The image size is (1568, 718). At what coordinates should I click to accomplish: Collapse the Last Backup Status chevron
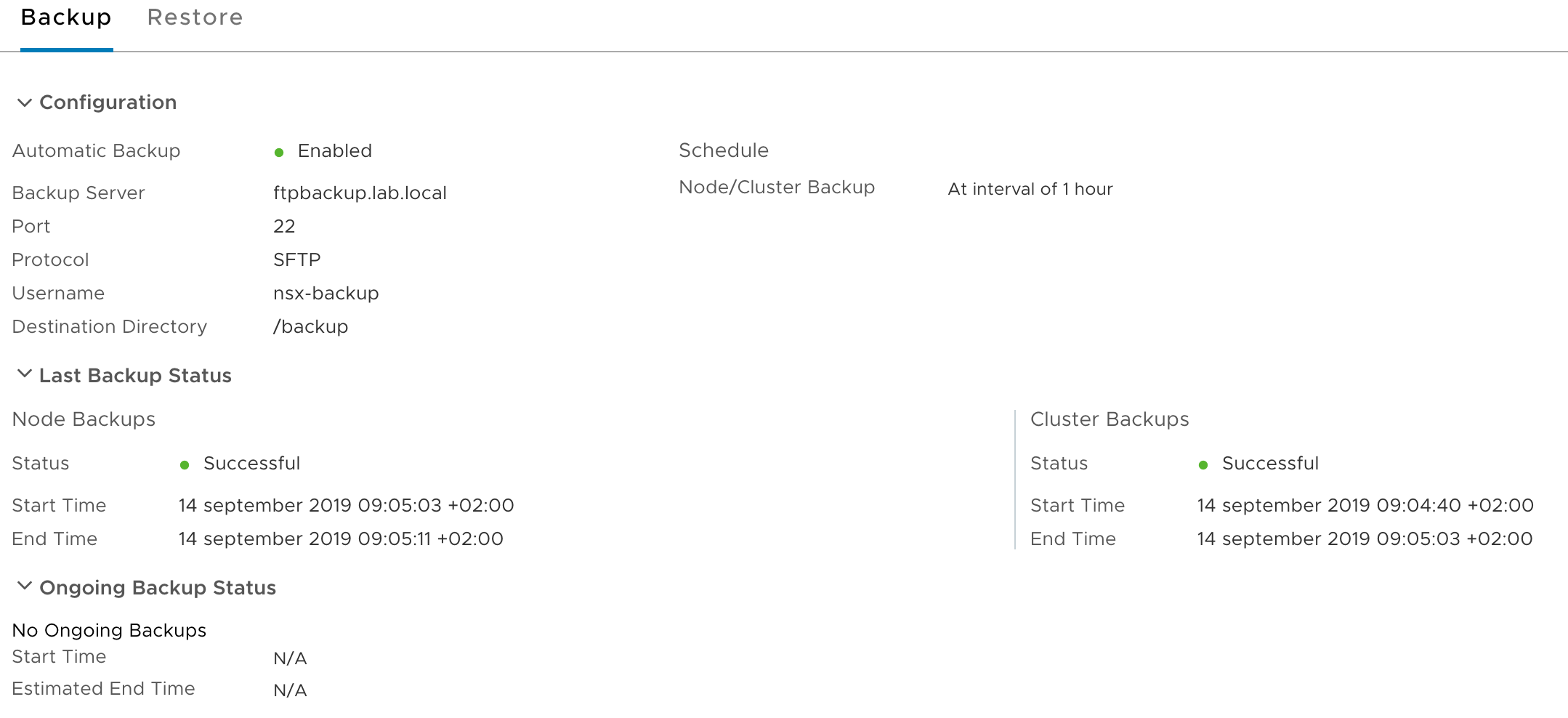[x=24, y=374]
